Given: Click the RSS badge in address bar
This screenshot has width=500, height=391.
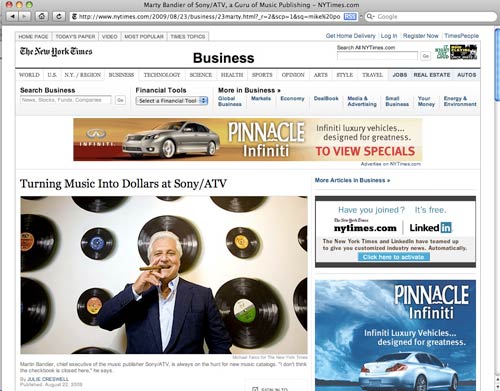Looking at the screenshot, I should (350, 16).
